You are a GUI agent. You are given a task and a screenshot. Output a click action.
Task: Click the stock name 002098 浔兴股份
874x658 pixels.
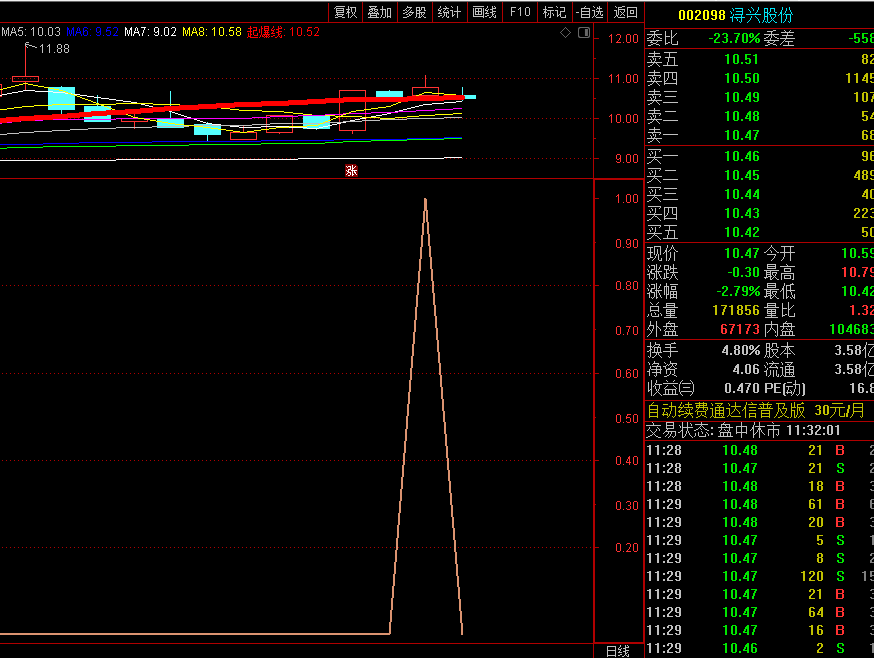[x=735, y=15]
